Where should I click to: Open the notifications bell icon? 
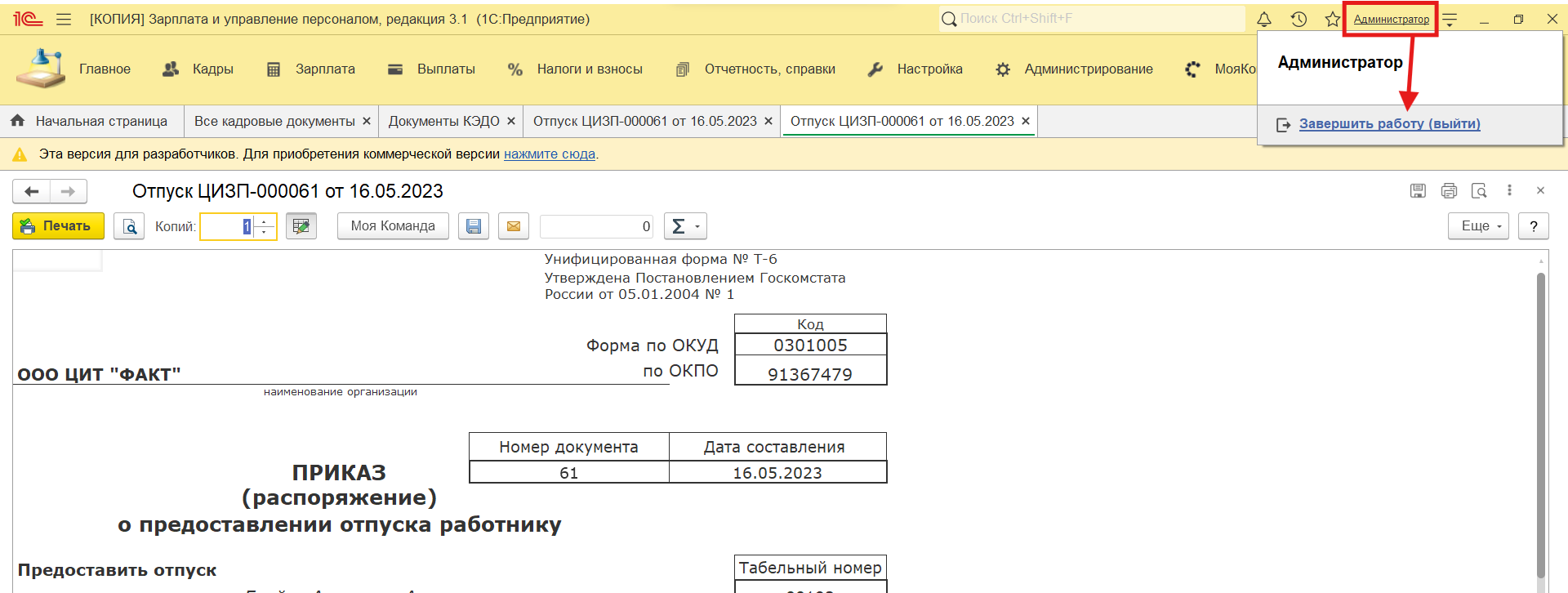1263,19
